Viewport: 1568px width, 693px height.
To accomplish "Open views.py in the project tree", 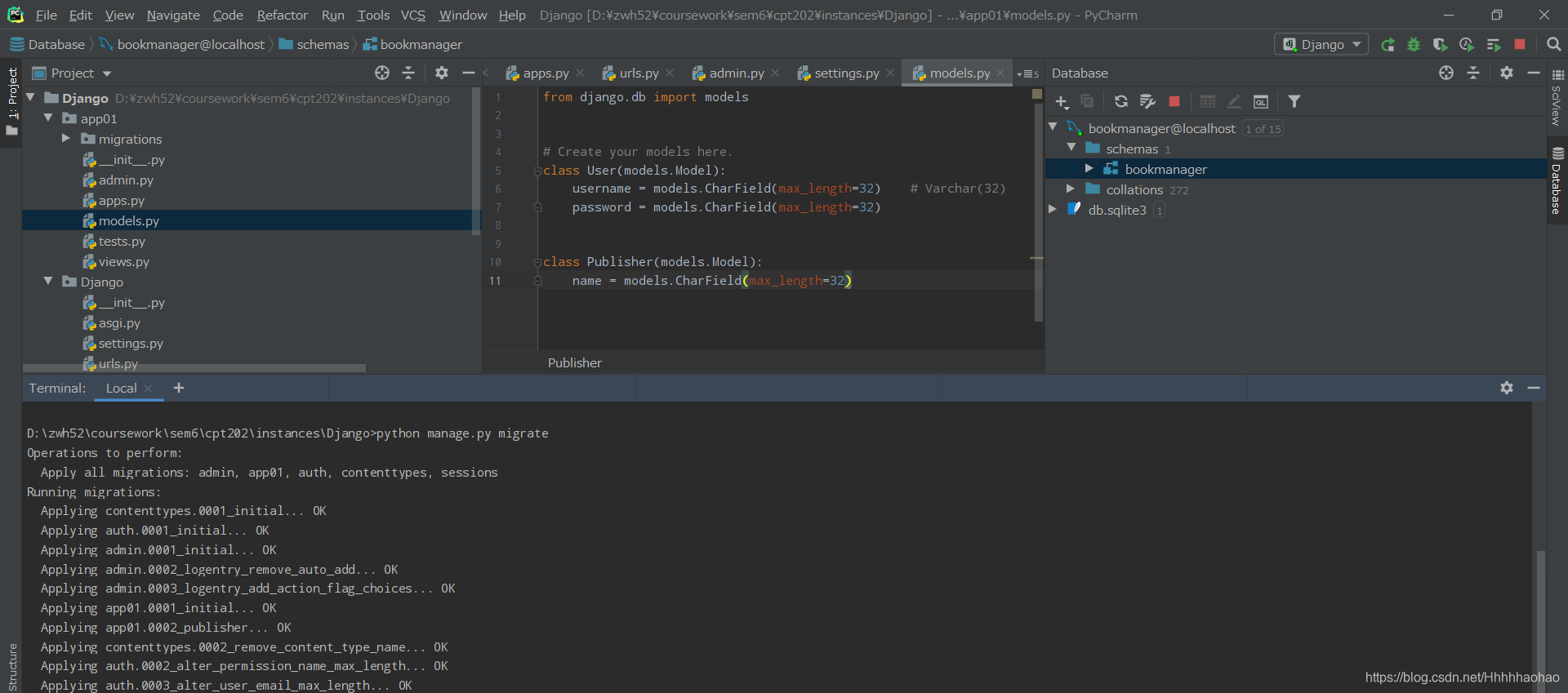I will click(x=123, y=261).
